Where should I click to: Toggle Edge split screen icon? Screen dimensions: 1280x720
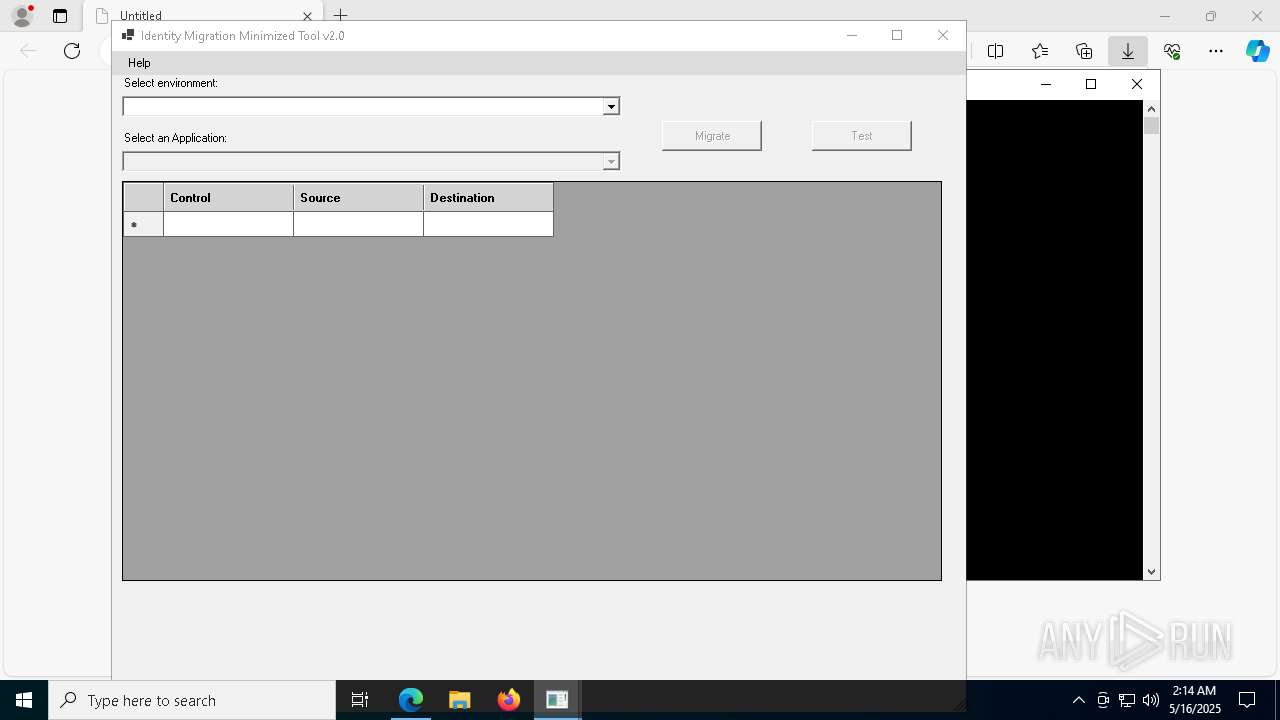996,51
